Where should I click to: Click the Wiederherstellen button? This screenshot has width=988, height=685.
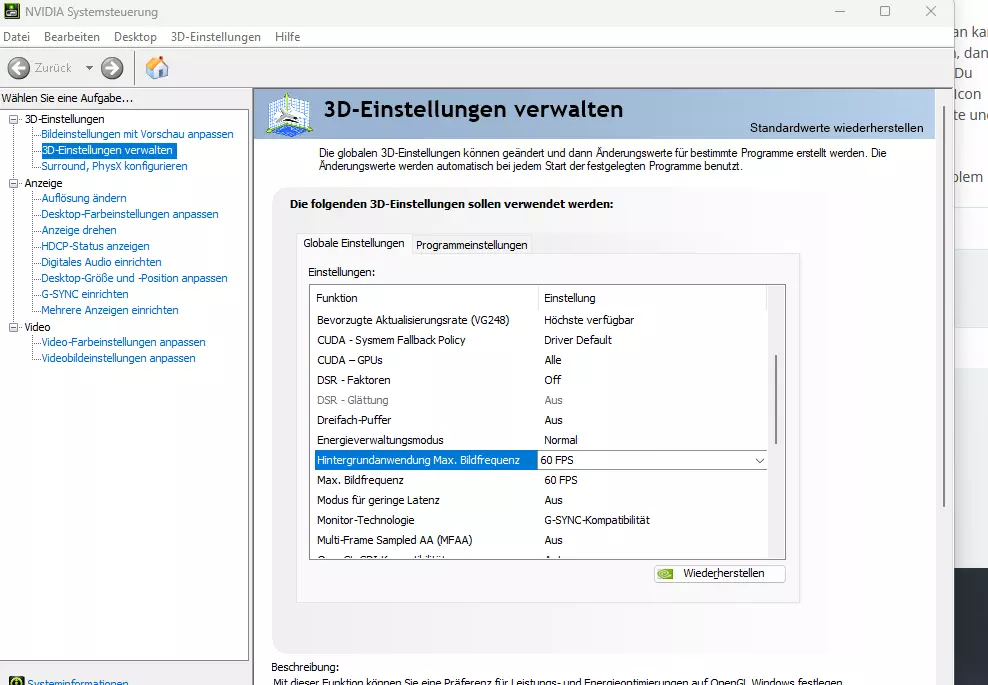pyautogui.click(x=720, y=573)
